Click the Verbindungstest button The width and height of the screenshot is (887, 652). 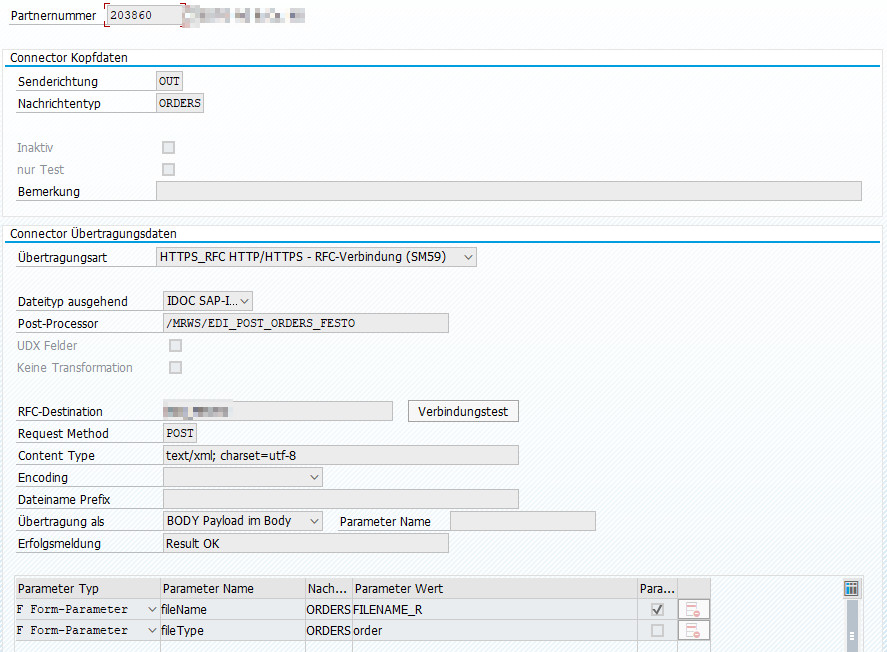[x=463, y=411]
